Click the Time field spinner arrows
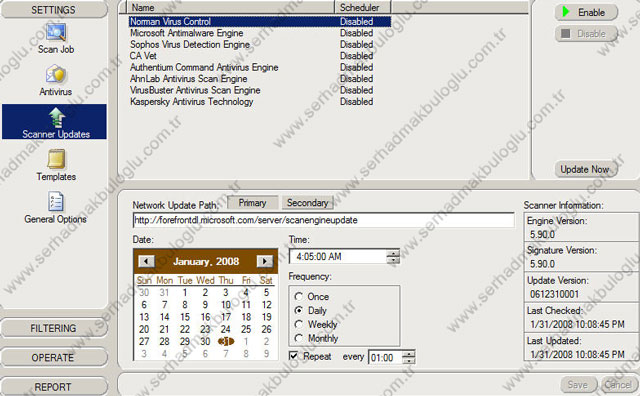Screen dimensions: 640x396 393,257
